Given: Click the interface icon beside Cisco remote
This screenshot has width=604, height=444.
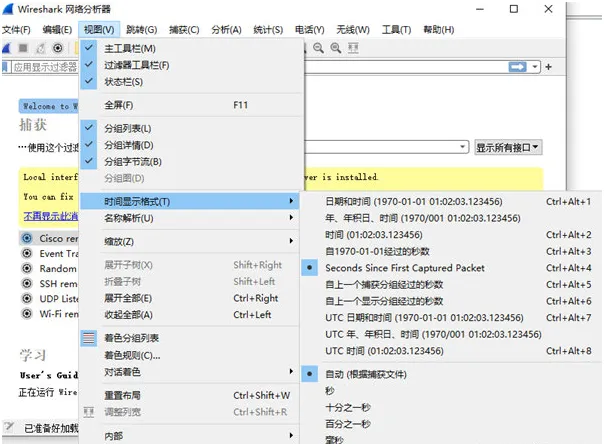Looking at the screenshot, I should tap(27, 238).
